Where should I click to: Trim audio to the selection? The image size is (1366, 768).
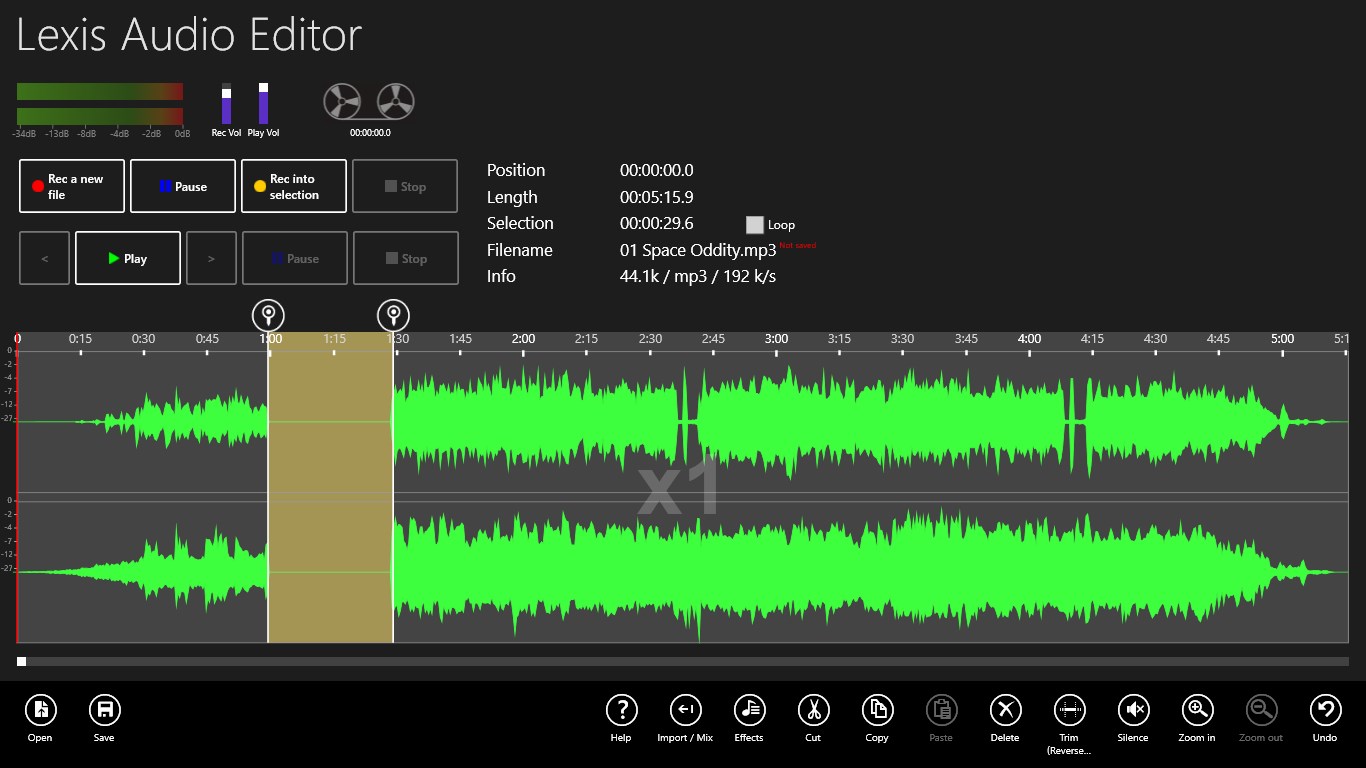pyautogui.click(x=1070, y=711)
